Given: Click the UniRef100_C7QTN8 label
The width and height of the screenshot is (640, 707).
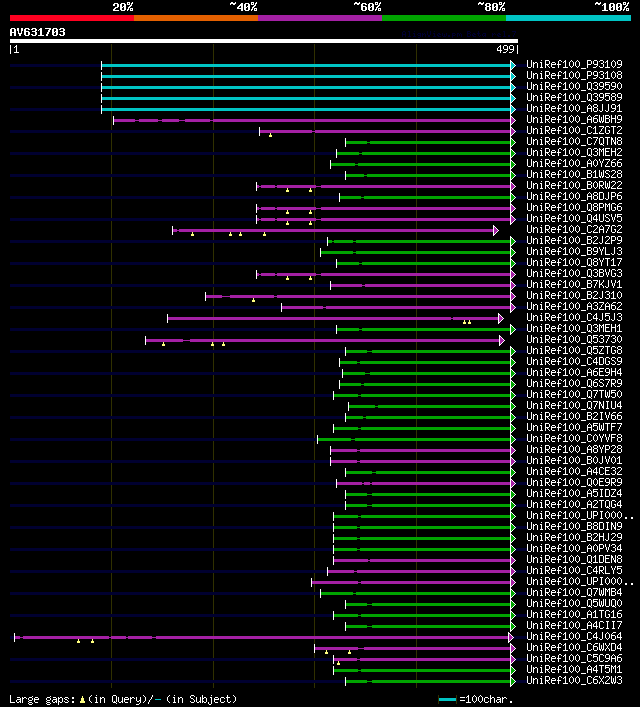Looking at the screenshot, I should pyautogui.click(x=574, y=141).
